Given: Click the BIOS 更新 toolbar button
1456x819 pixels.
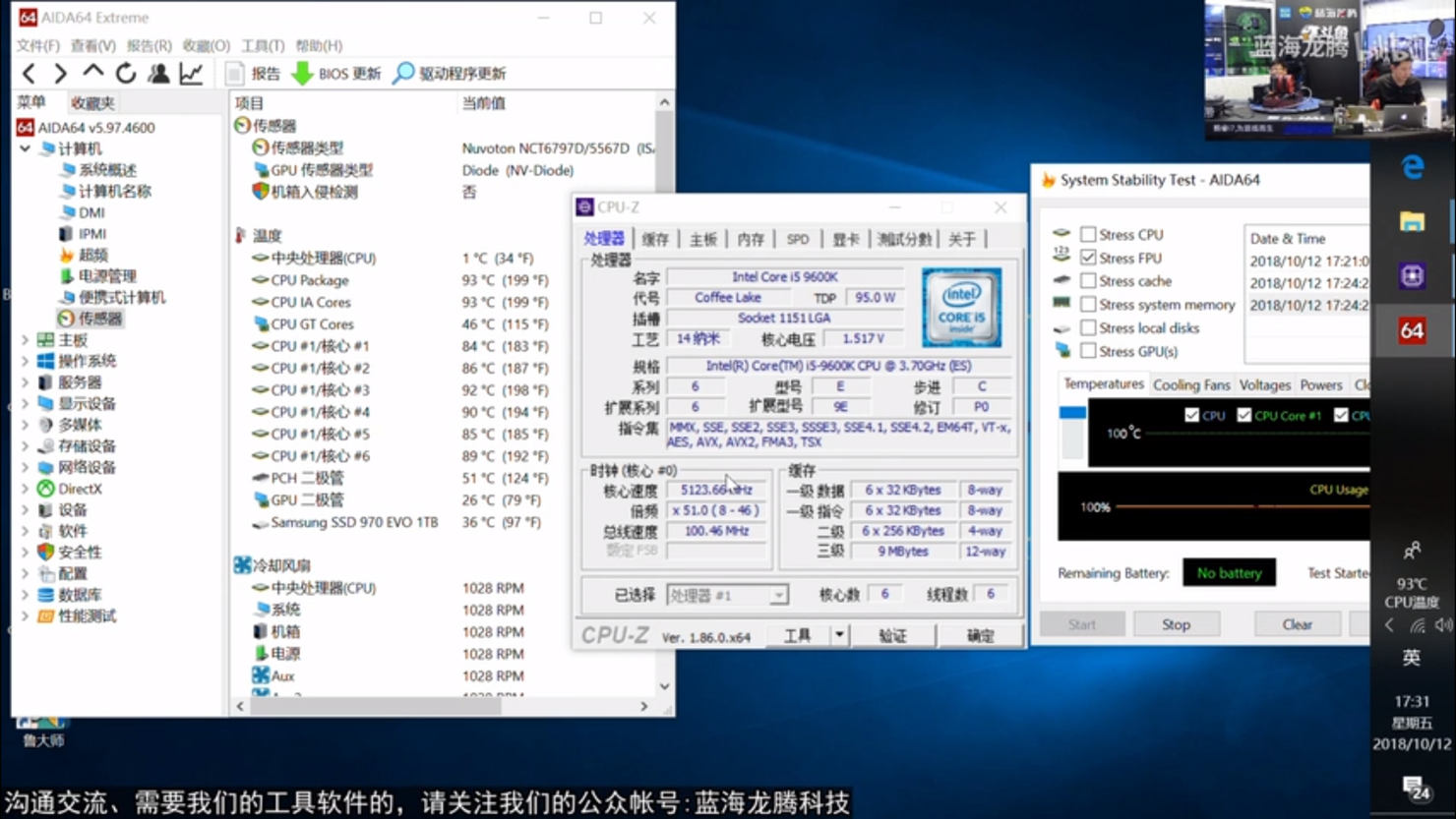Looking at the screenshot, I should pyautogui.click(x=336, y=74).
